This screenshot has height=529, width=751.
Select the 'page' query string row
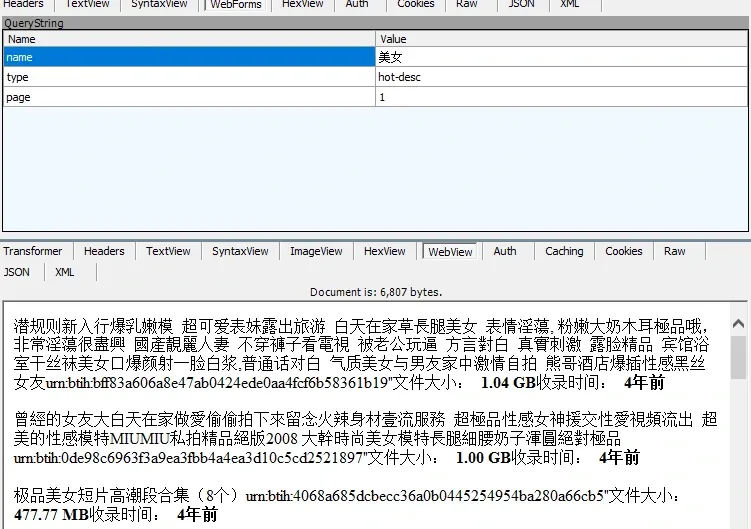click(x=375, y=97)
